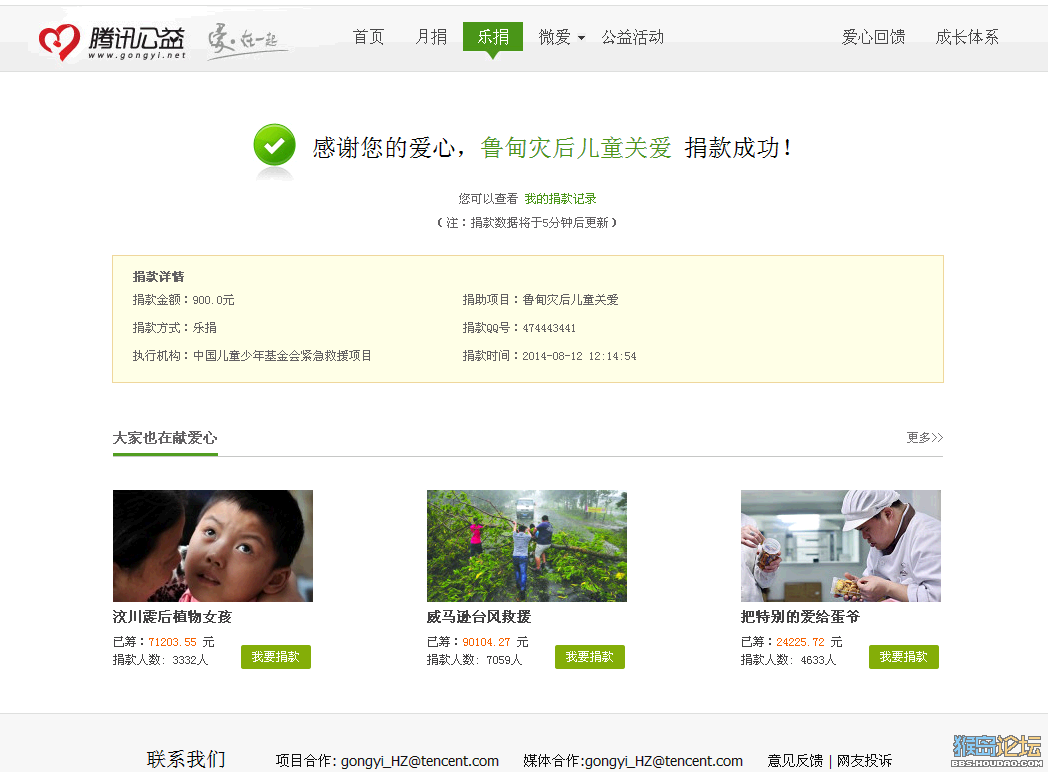Open the 汶川震后植物女孩 photo thumbnail

(213, 545)
